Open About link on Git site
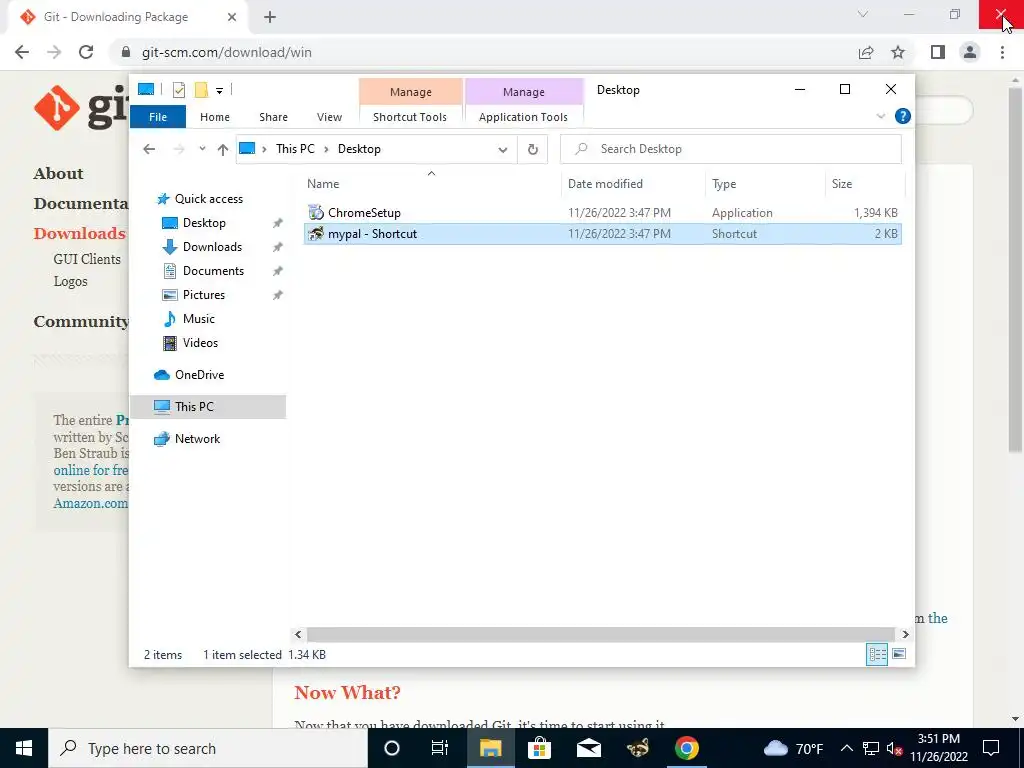The image size is (1024, 768). pyautogui.click(x=58, y=174)
